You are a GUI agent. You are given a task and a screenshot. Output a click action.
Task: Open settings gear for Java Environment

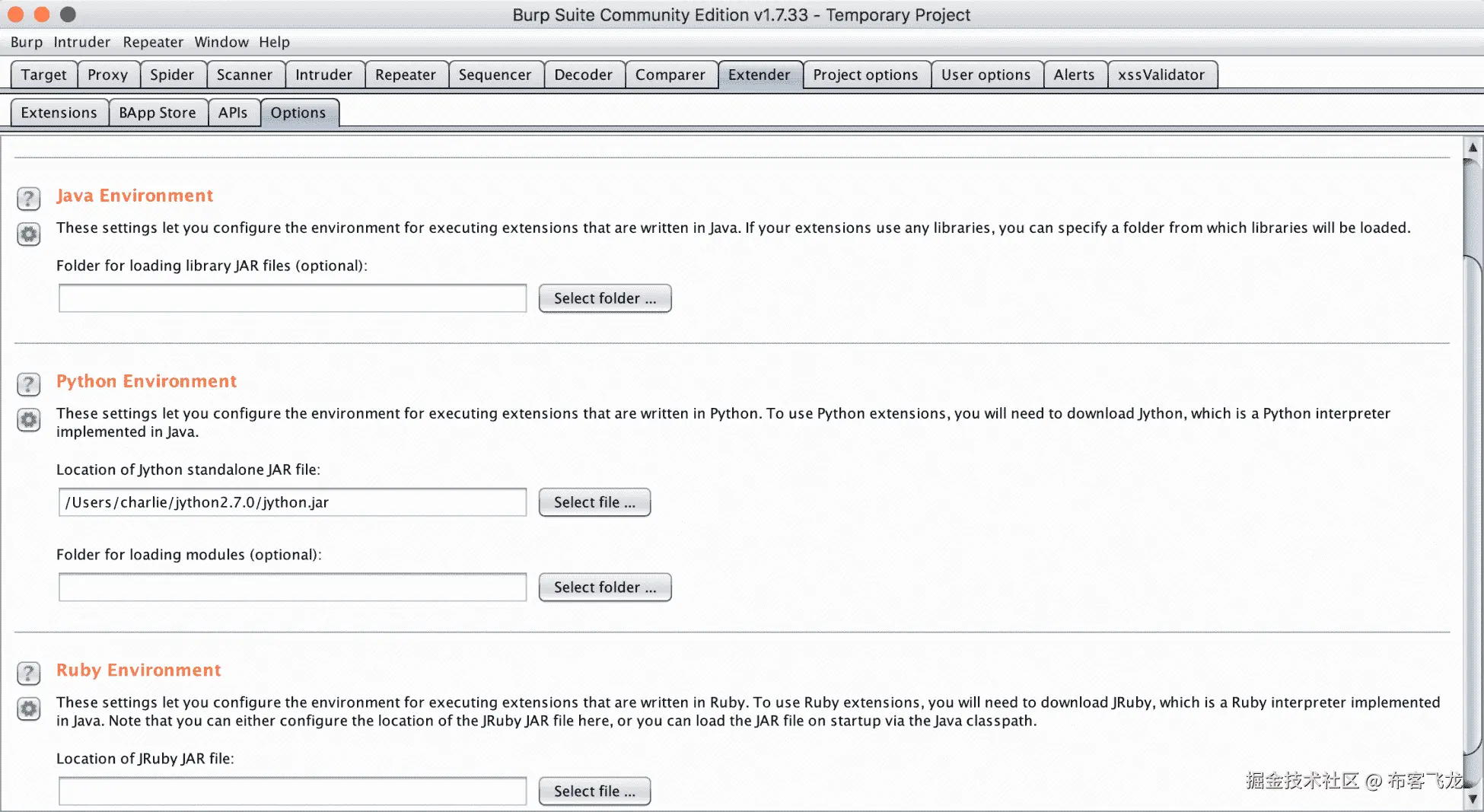tap(29, 234)
